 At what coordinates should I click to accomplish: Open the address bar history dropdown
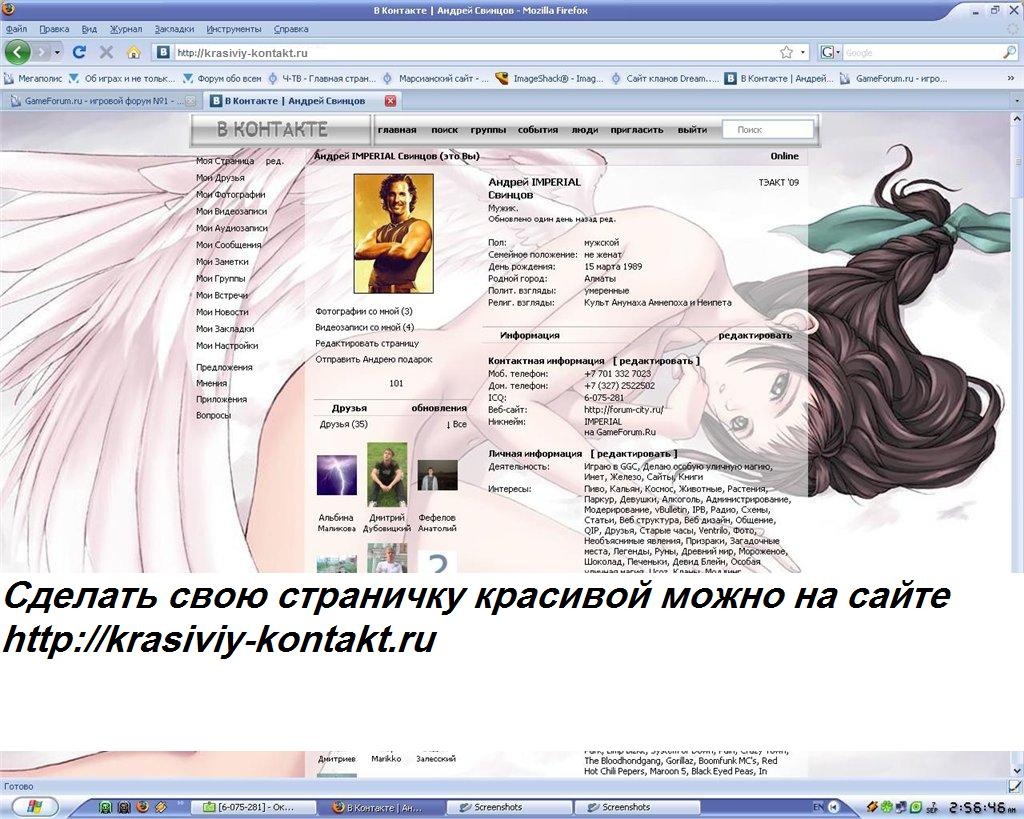[802, 52]
